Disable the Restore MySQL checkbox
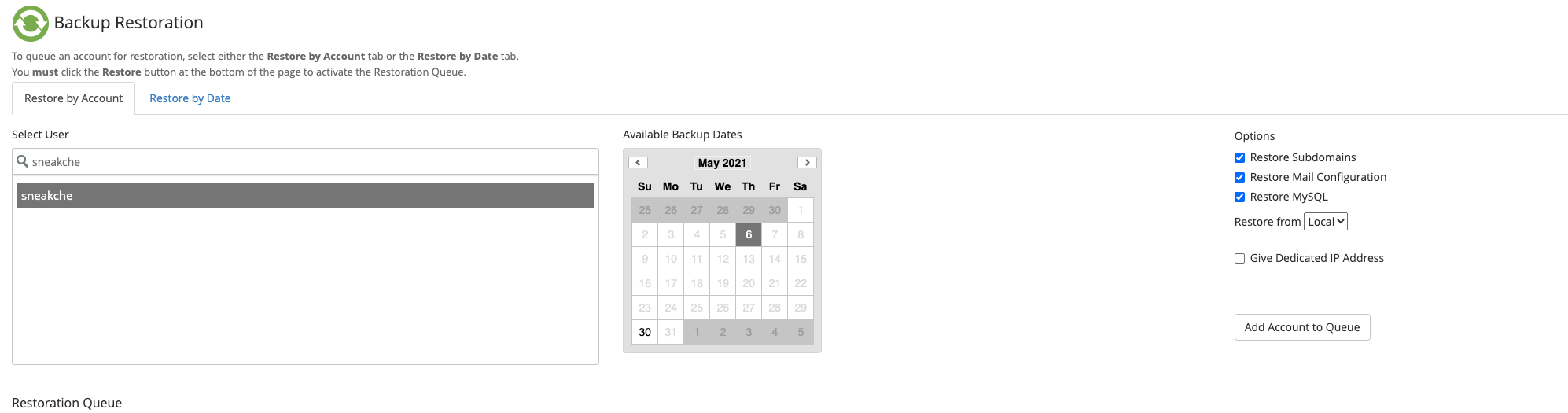This screenshot has height=413, width=1568. click(x=1240, y=197)
